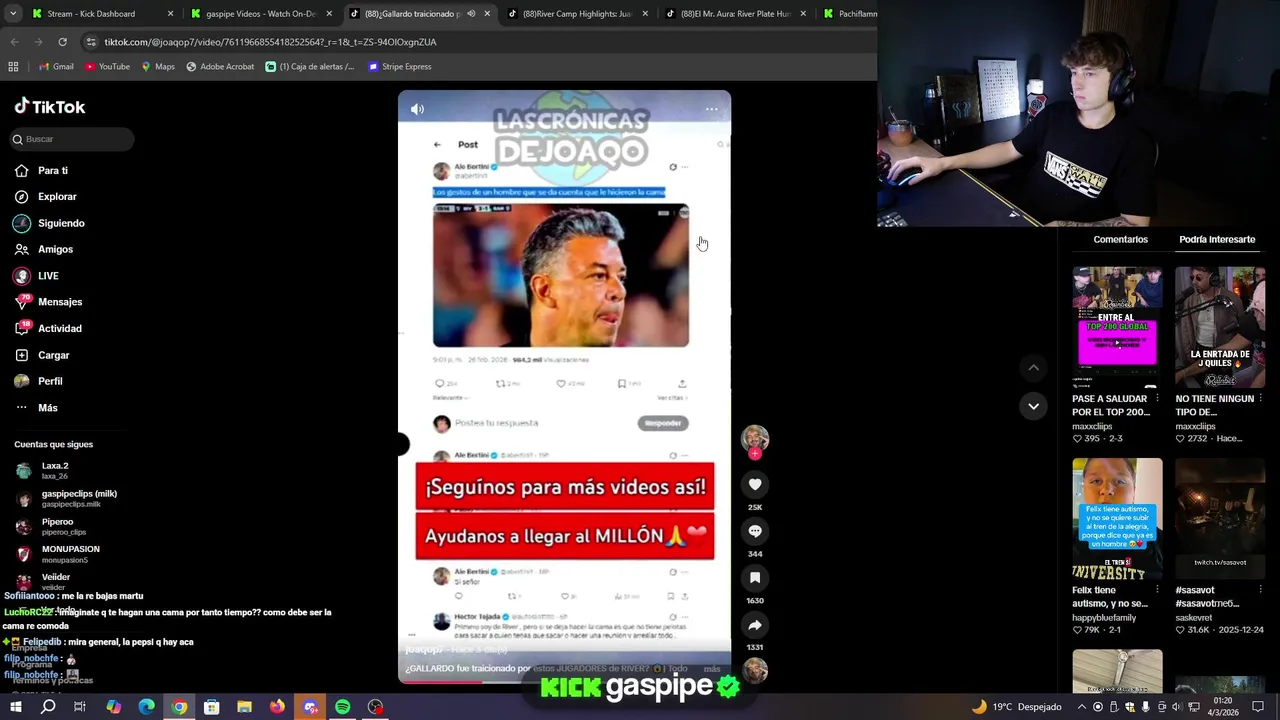This screenshot has width=1280, height=720.
Task: Open Felix tiene autismo video thumbnail
Action: click(1117, 519)
